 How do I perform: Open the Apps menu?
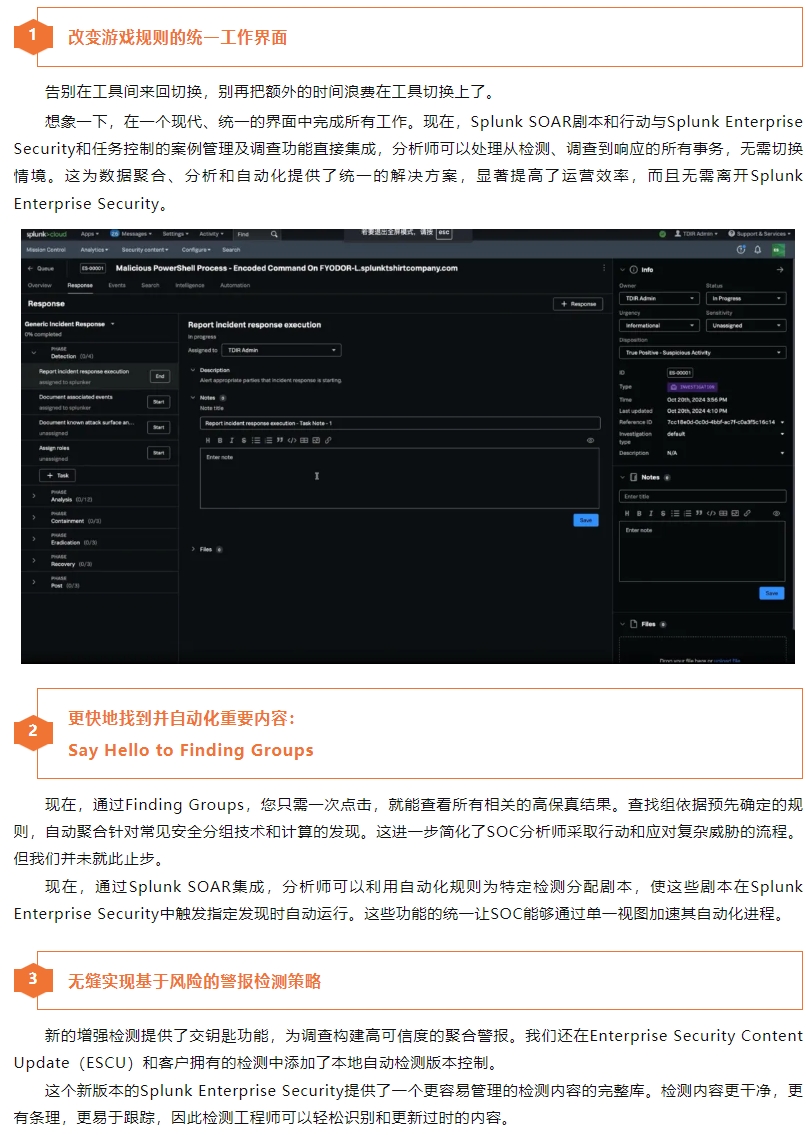click(x=89, y=234)
